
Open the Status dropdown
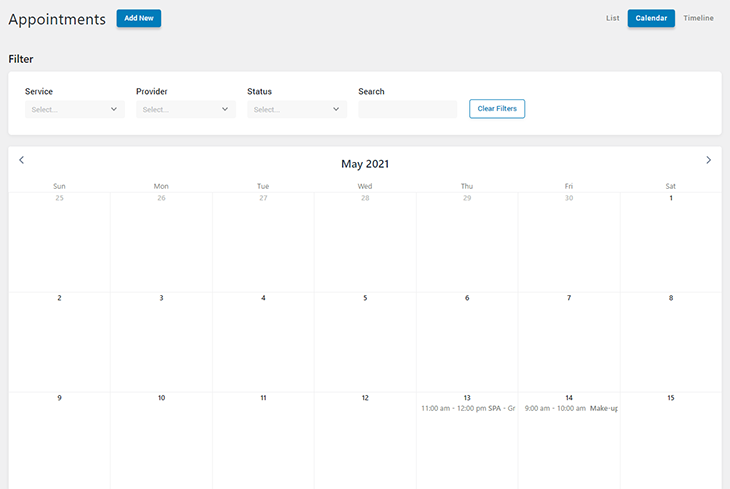point(297,109)
